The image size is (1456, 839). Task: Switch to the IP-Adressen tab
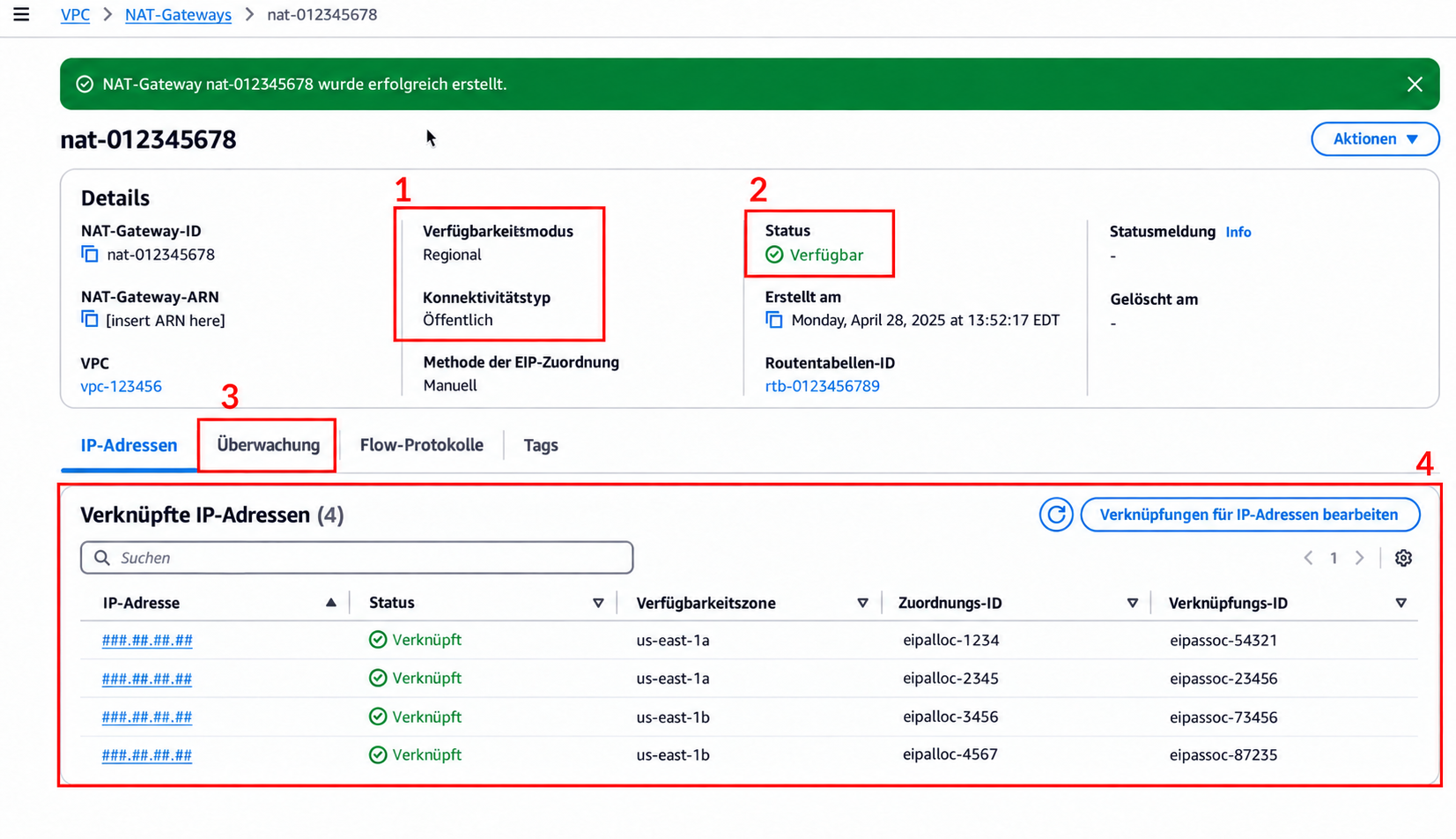129,445
